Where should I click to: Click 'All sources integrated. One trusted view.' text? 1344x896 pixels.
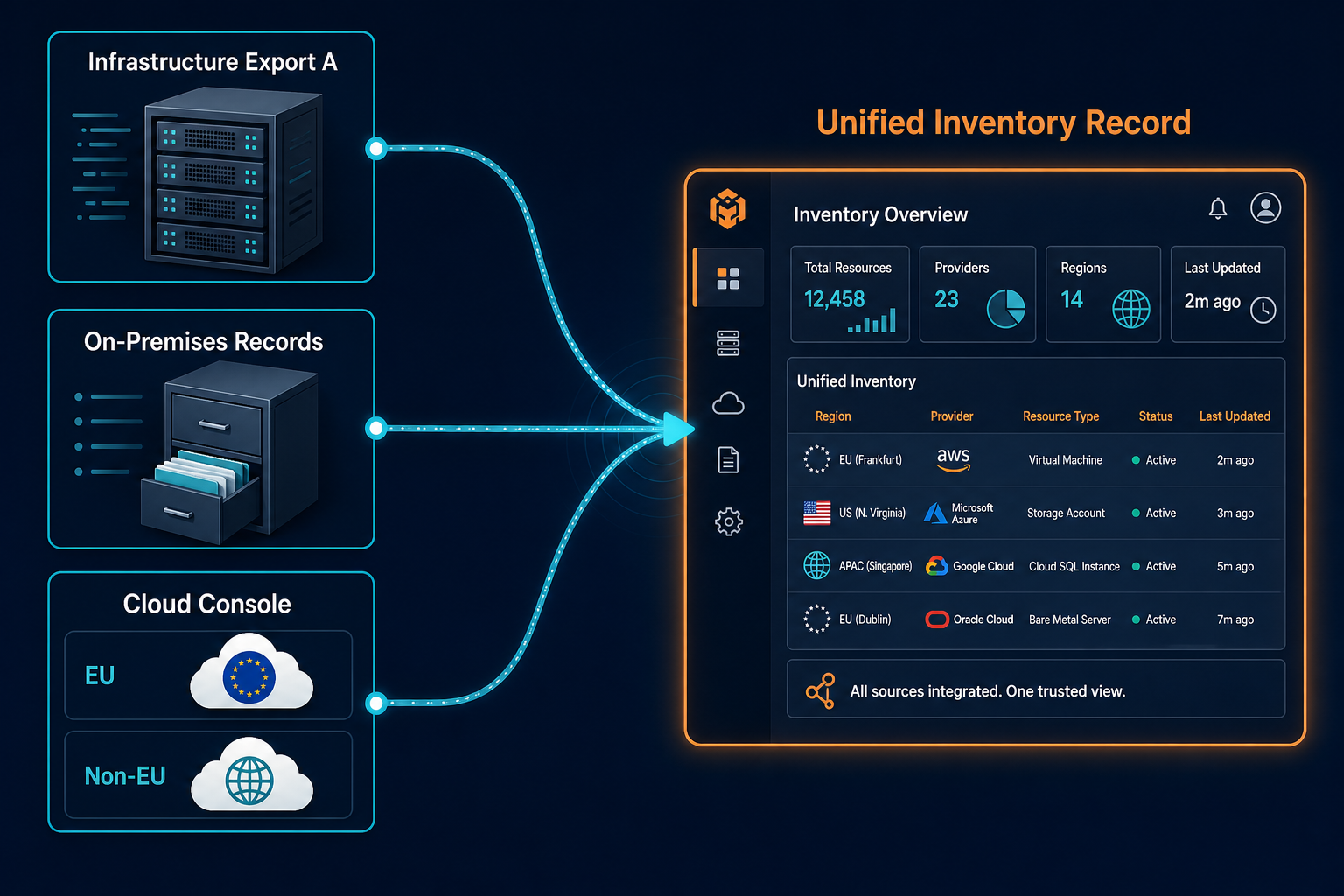pos(988,691)
